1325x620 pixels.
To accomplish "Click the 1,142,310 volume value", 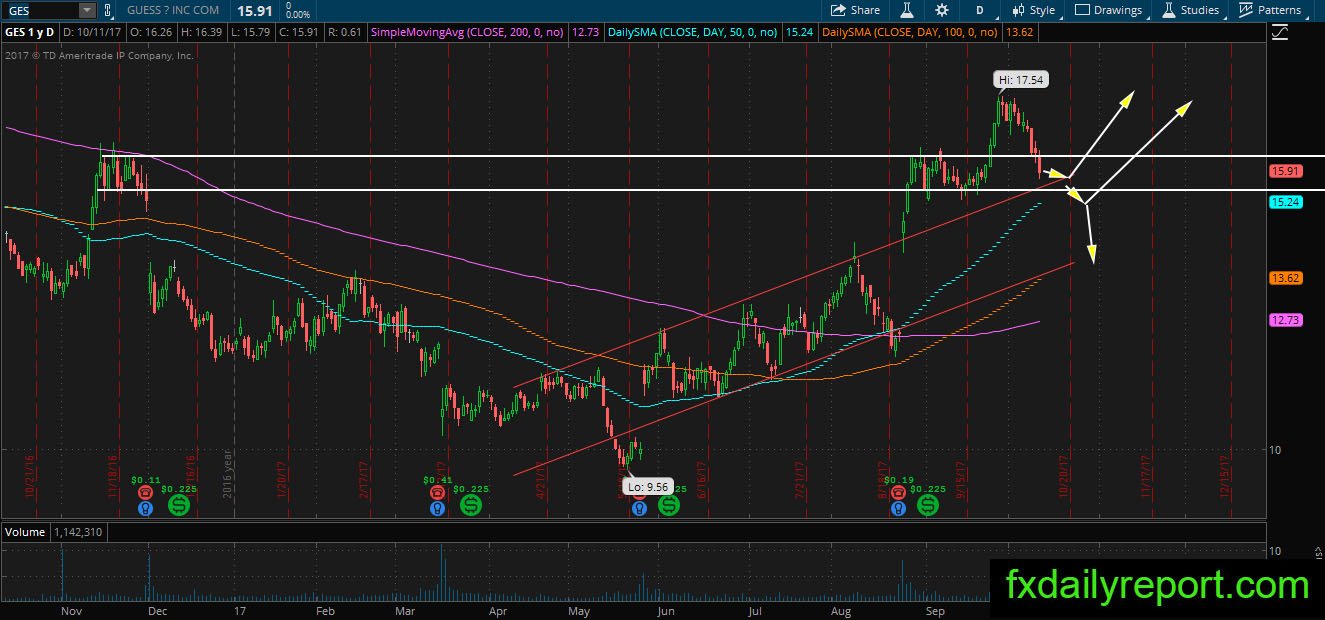I will click(x=76, y=533).
